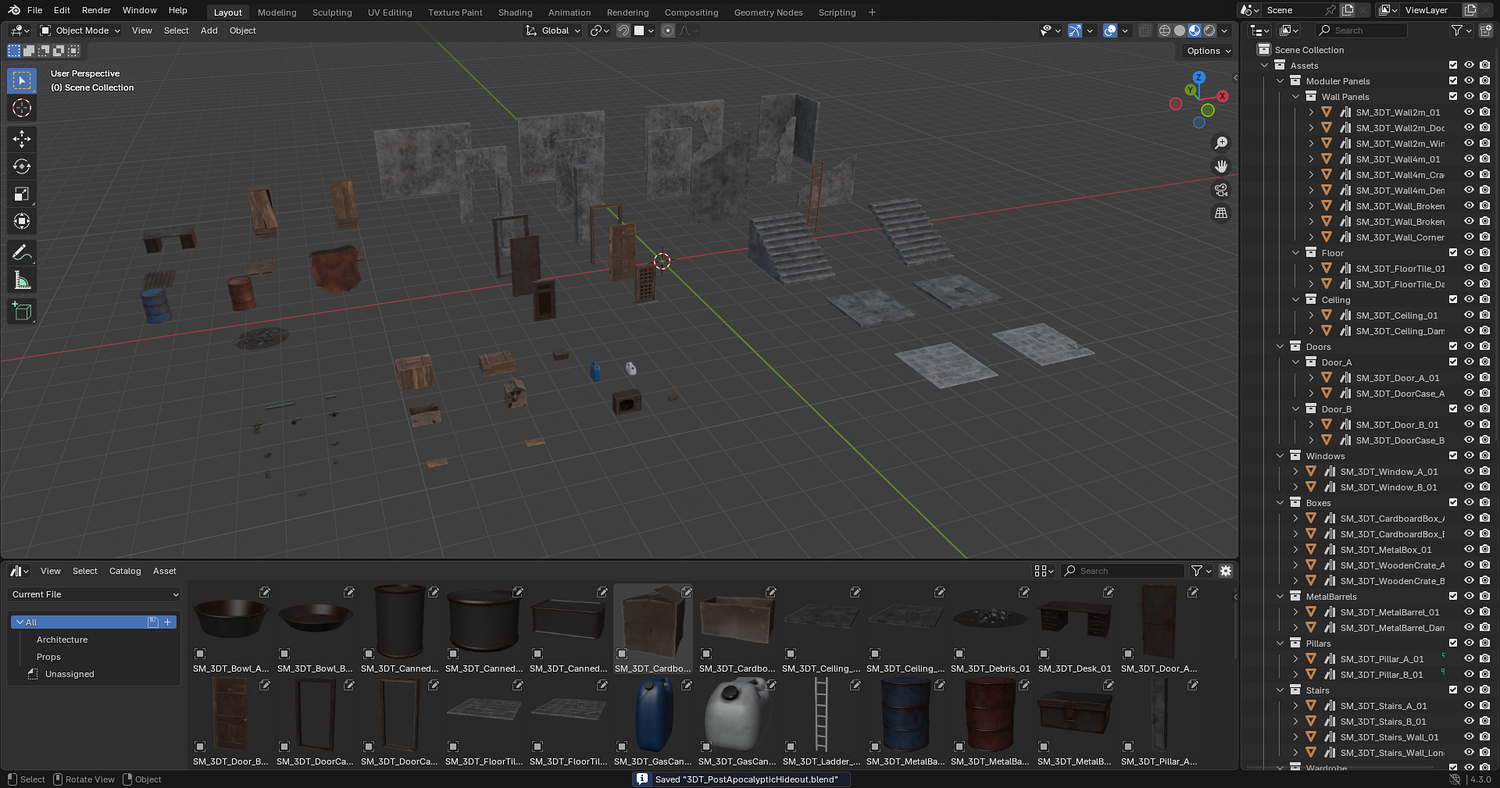Toggle X-ray display

pyautogui.click(x=1145, y=31)
